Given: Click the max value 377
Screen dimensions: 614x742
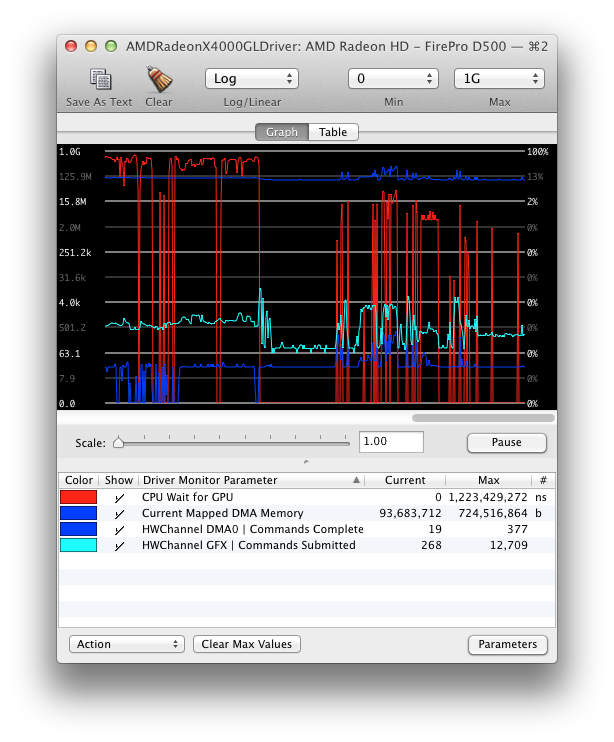Looking at the screenshot, I should 517,529.
